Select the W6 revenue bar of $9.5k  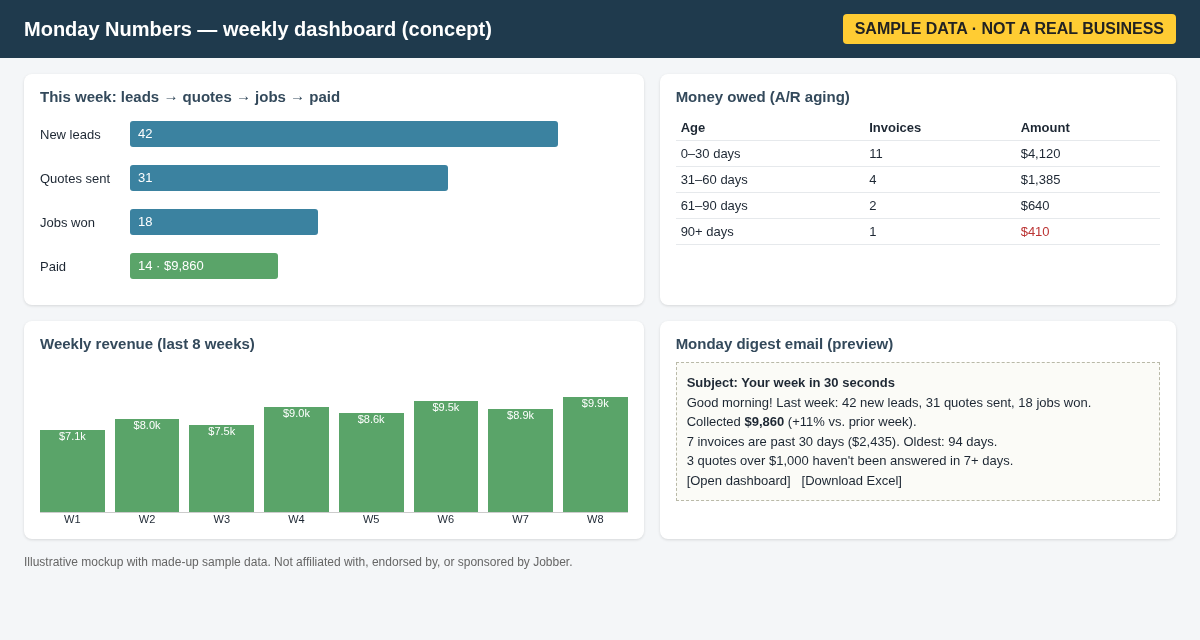pos(446,457)
